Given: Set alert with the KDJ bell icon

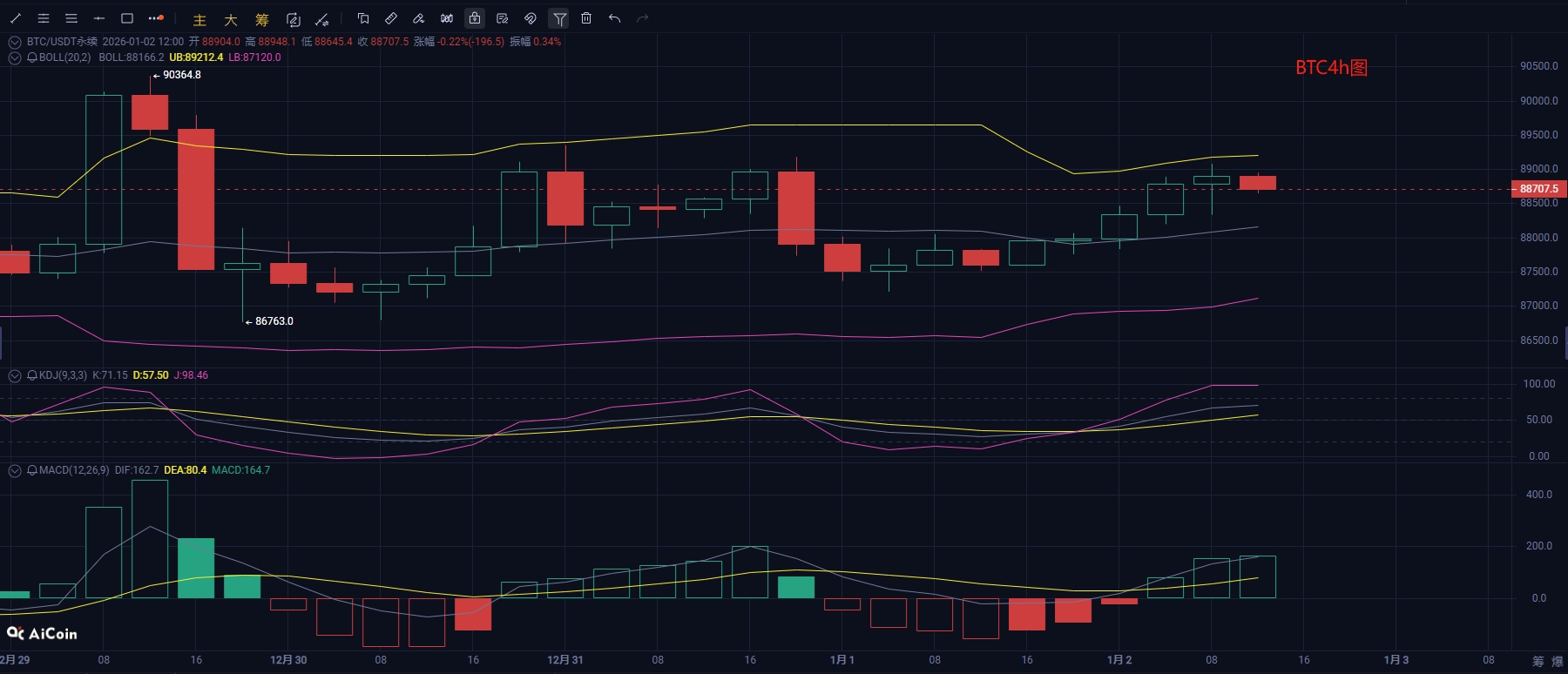Looking at the screenshot, I should (x=32, y=375).
